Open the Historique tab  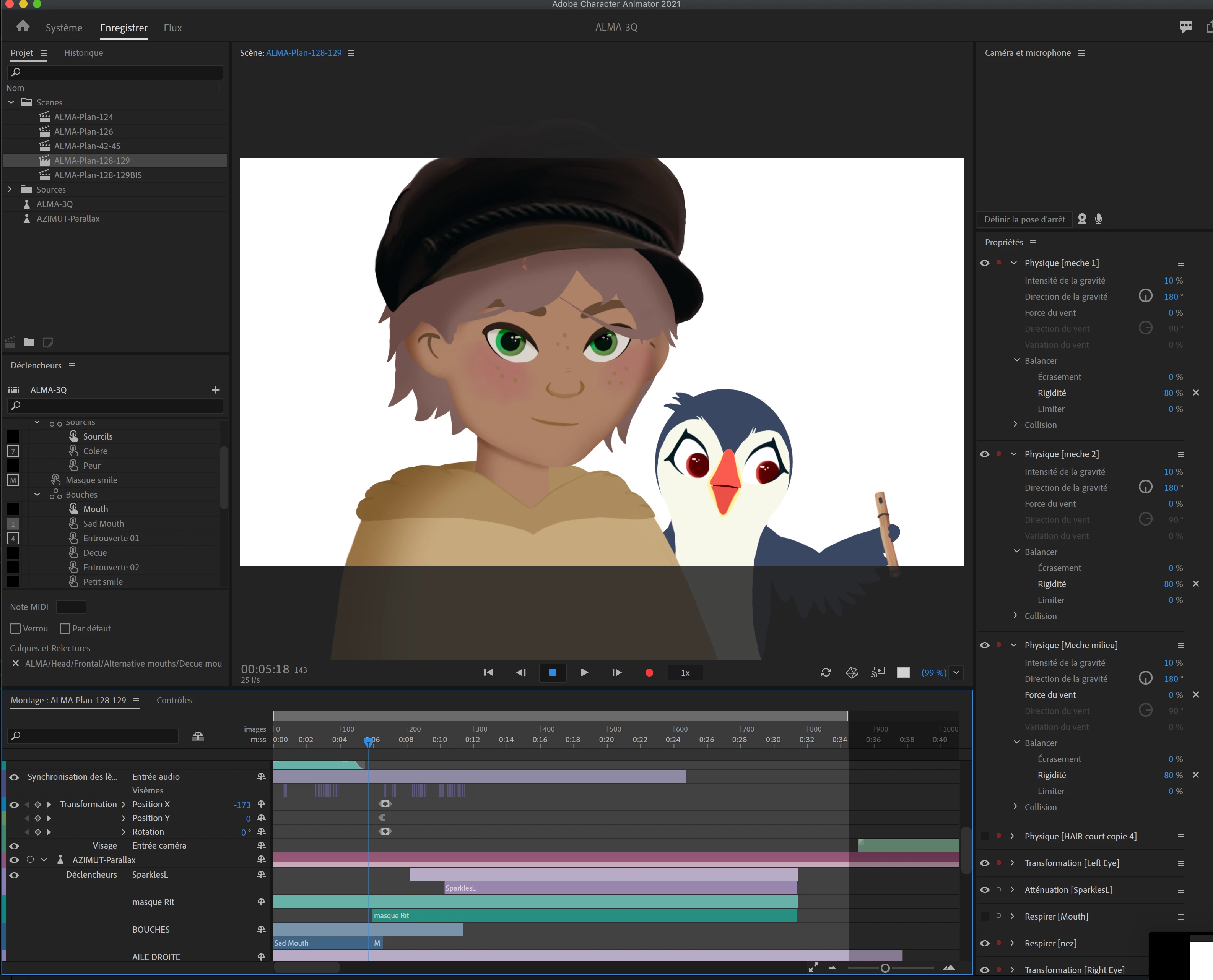[x=84, y=53]
